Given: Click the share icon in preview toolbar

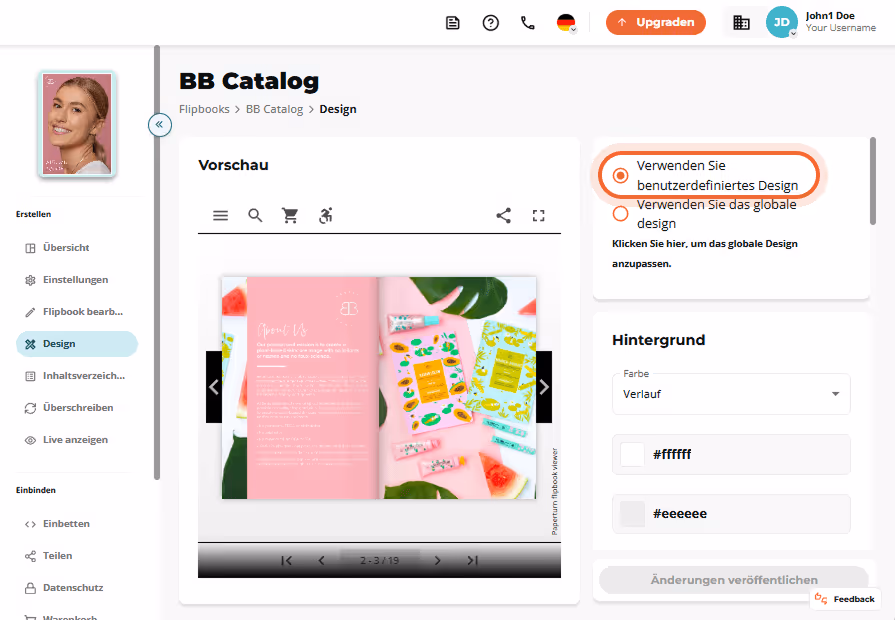Looking at the screenshot, I should pos(503,215).
